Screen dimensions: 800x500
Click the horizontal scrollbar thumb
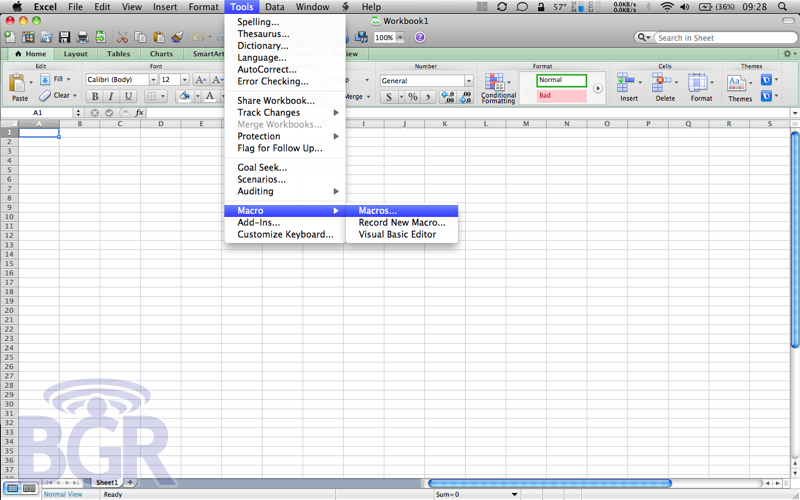click(x=549, y=483)
